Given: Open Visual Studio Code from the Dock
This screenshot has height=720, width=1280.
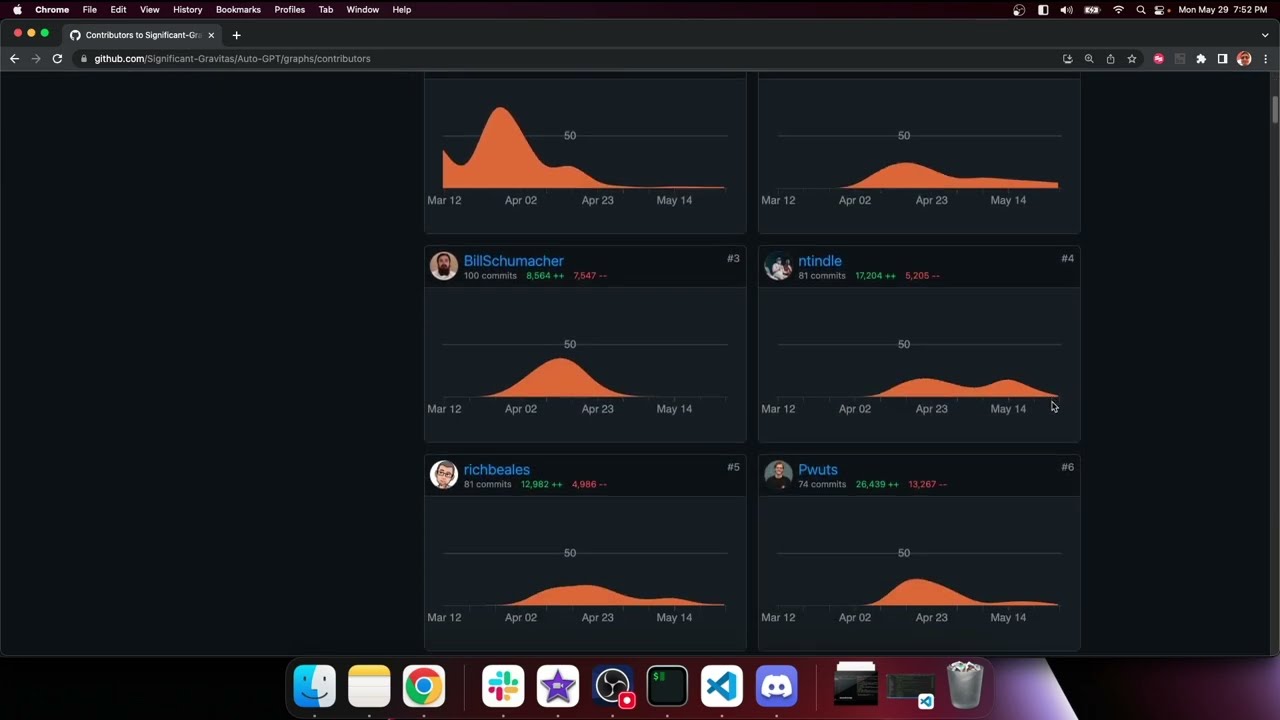Looking at the screenshot, I should click(x=722, y=687).
